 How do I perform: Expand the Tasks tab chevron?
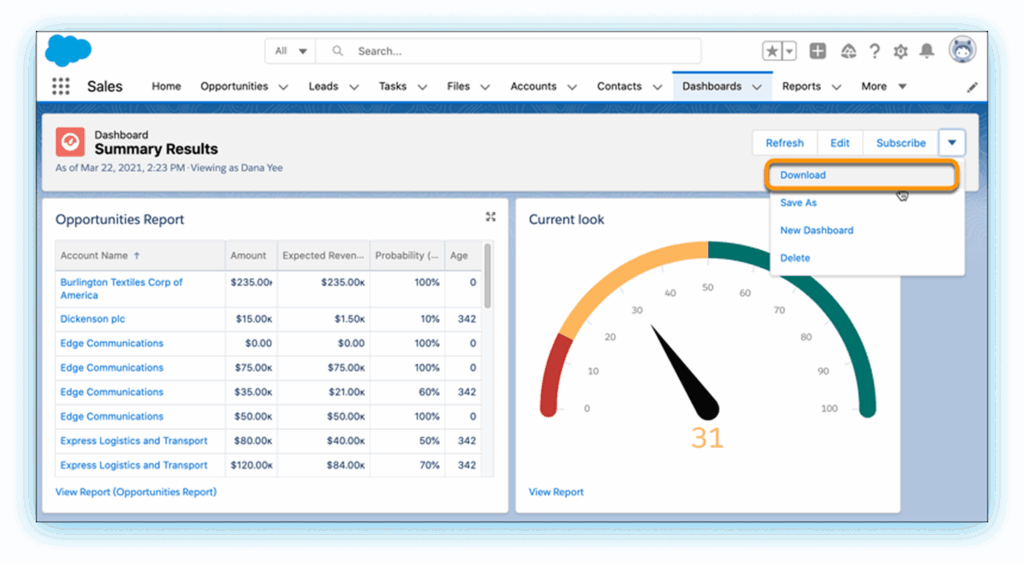pos(423,87)
